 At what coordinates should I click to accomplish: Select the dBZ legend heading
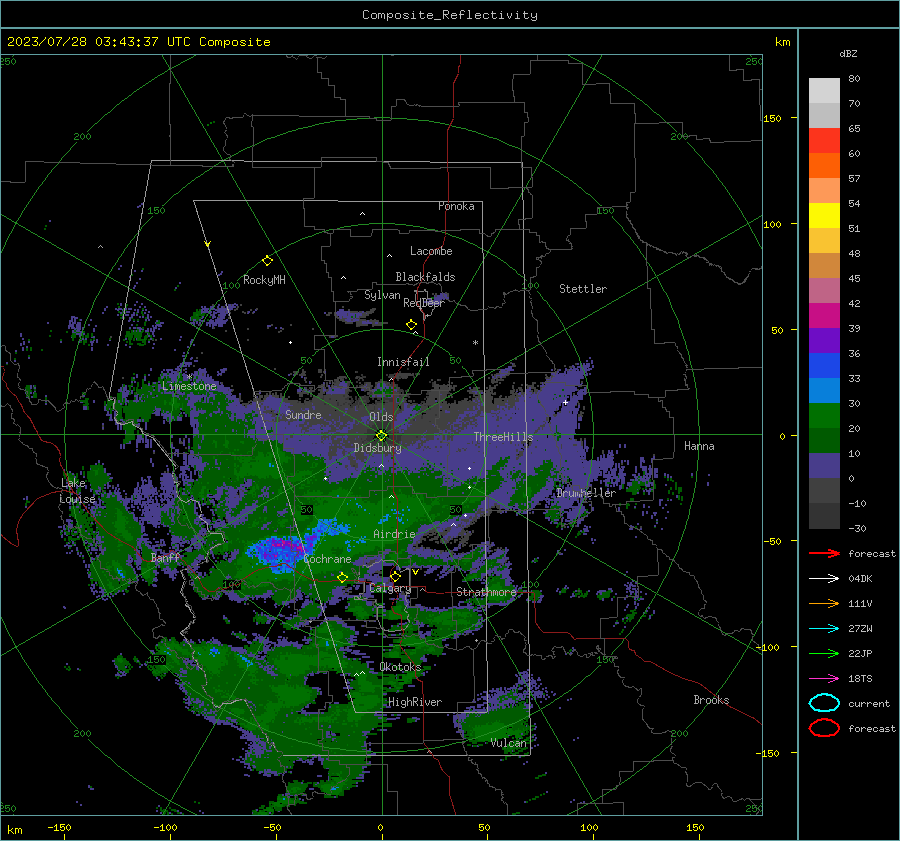848,53
